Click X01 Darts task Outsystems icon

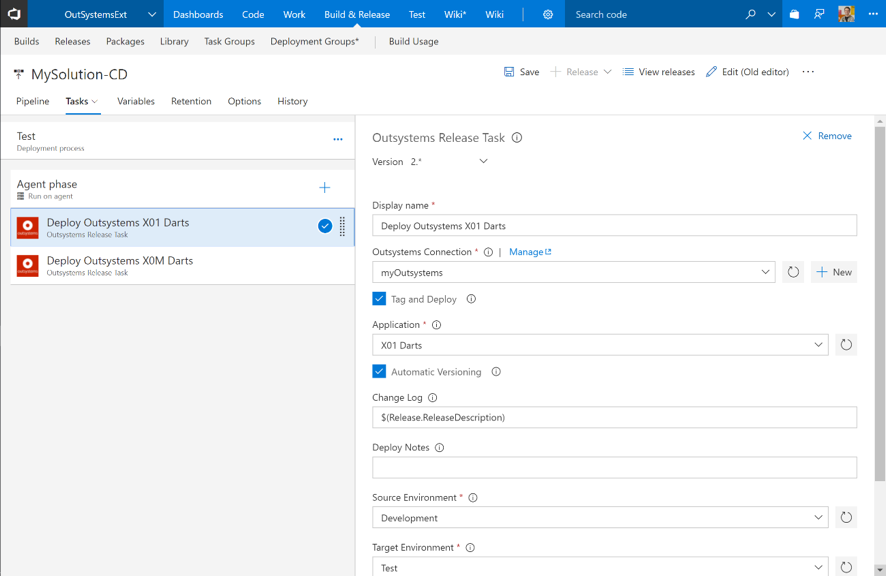(28, 228)
